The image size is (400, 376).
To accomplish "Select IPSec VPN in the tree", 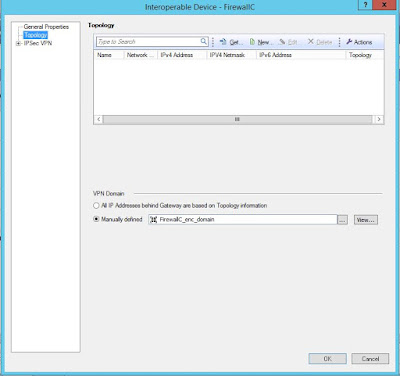I will pyautogui.click(x=38, y=43).
